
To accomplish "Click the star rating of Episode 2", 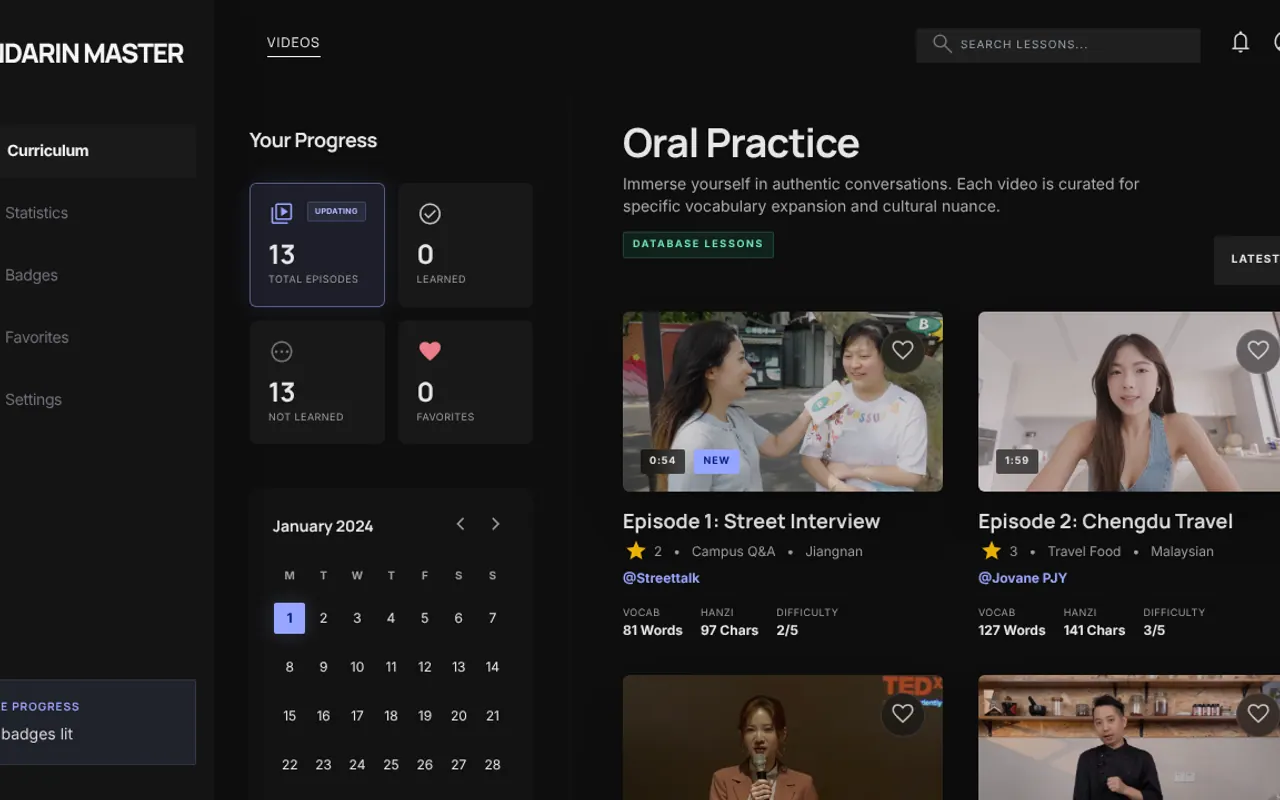I will coord(991,551).
